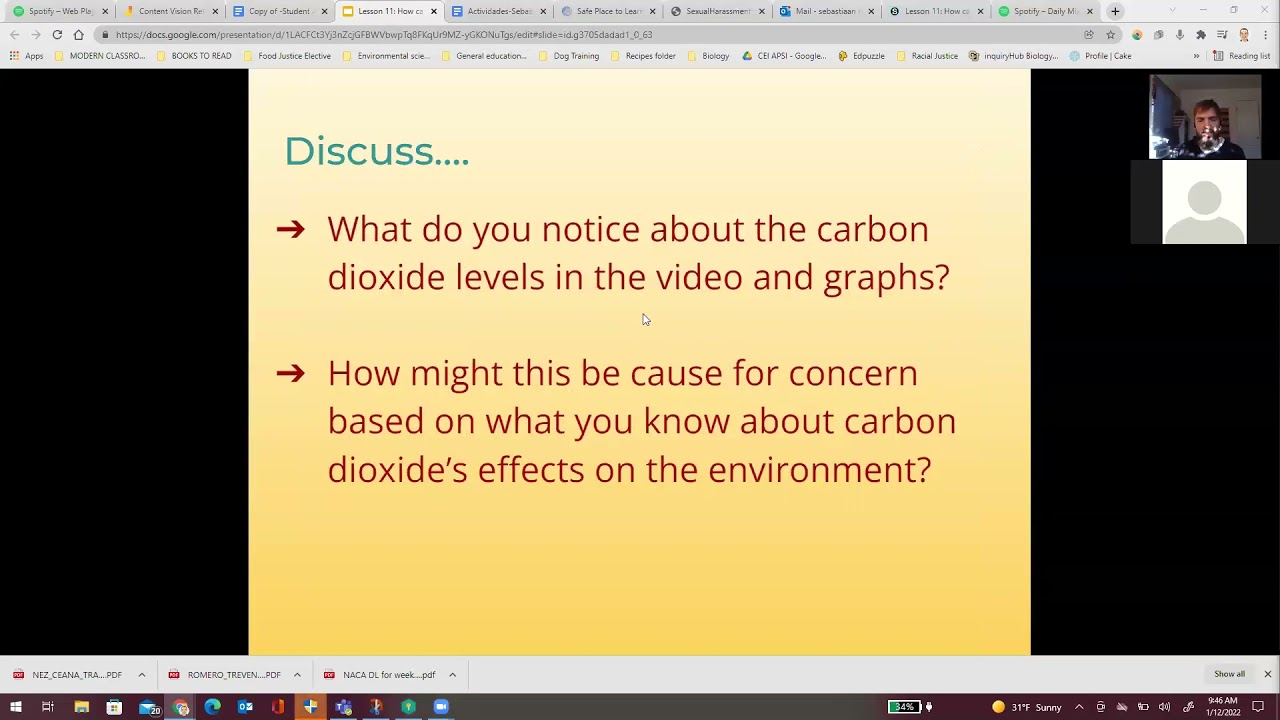
Task: Reload the current page
Action: (x=57, y=34)
